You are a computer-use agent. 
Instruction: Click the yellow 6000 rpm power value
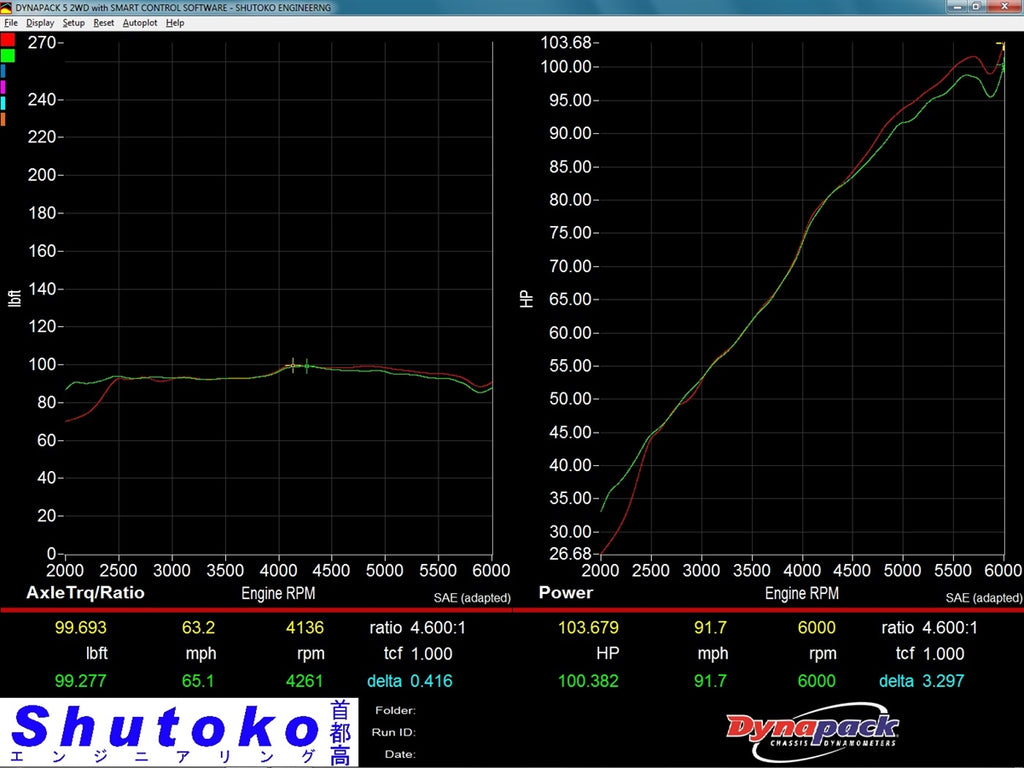816,628
